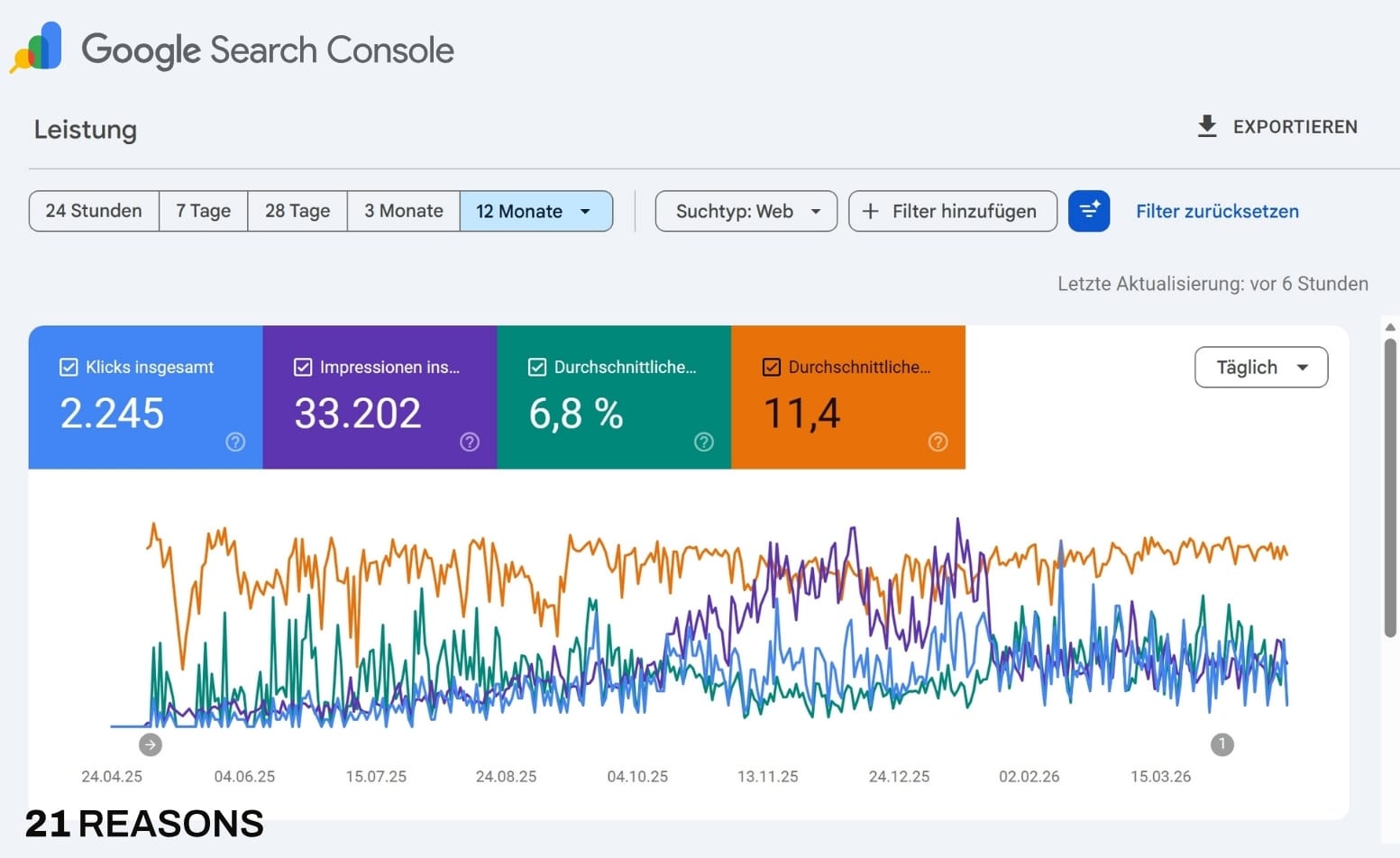Viewport: 1400px width, 858px height.
Task: Open the 12 Monate dropdown arrow
Action: [585, 211]
